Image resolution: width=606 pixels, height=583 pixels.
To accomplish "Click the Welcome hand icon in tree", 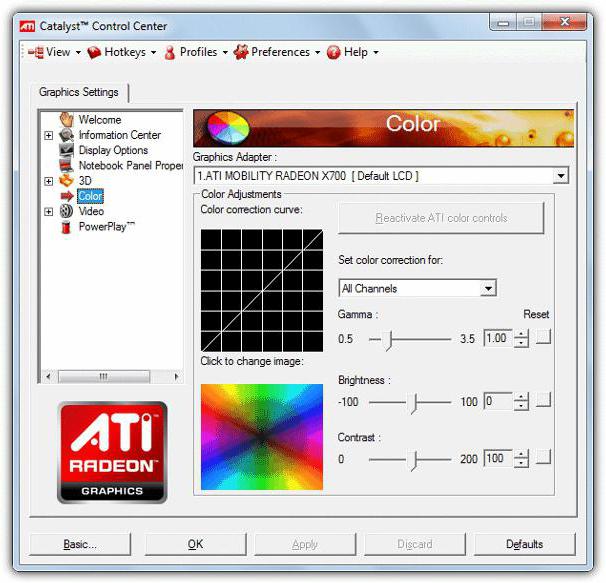I will [x=67, y=120].
